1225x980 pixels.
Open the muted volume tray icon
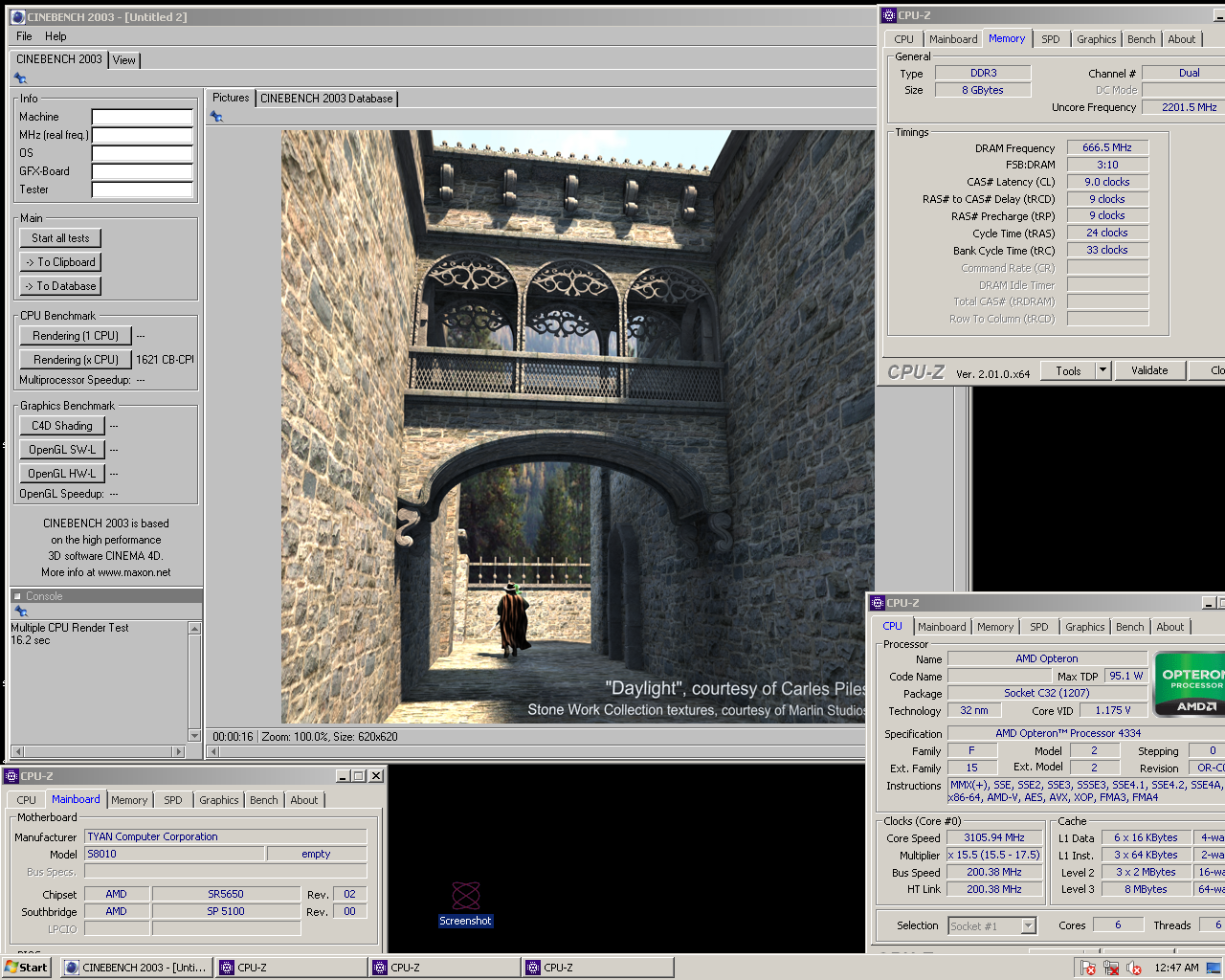[x=1134, y=968]
